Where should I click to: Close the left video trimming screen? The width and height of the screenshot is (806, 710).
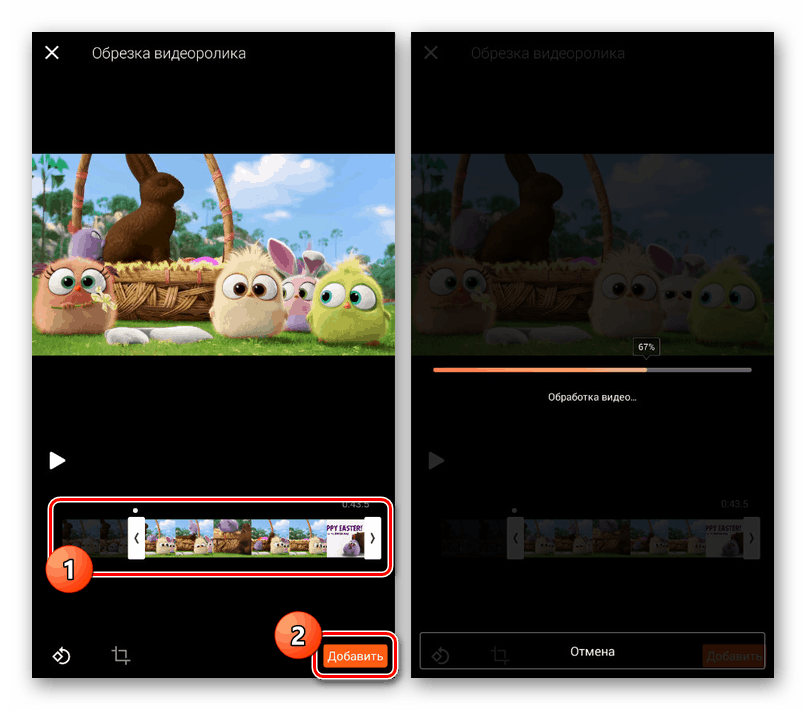[52, 52]
